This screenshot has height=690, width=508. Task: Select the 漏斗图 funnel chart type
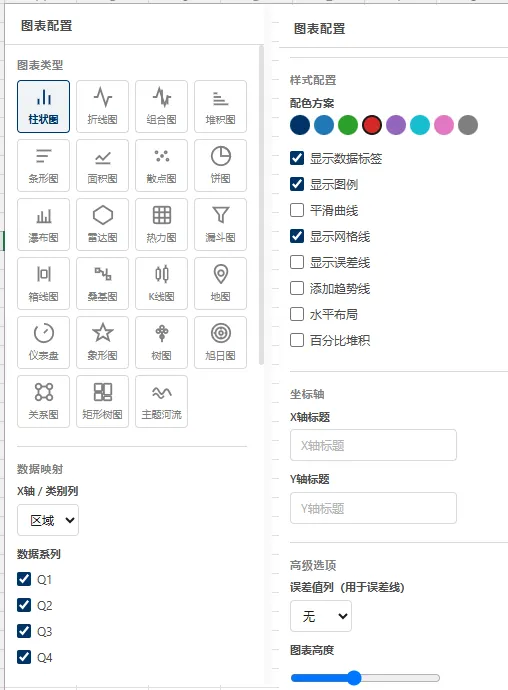221,224
